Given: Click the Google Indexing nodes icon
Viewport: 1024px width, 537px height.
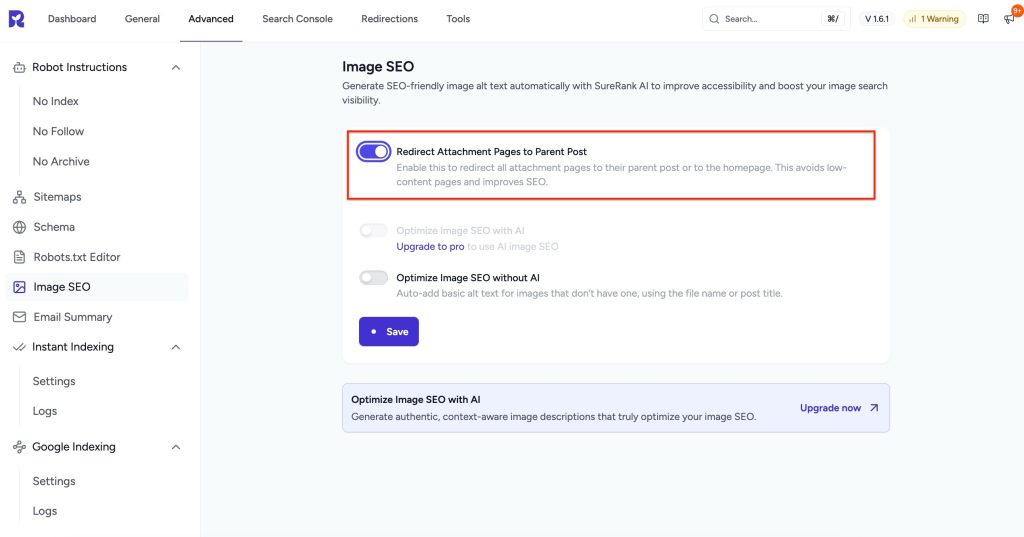Looking at the screenshot, I should (x=19, y=447).
